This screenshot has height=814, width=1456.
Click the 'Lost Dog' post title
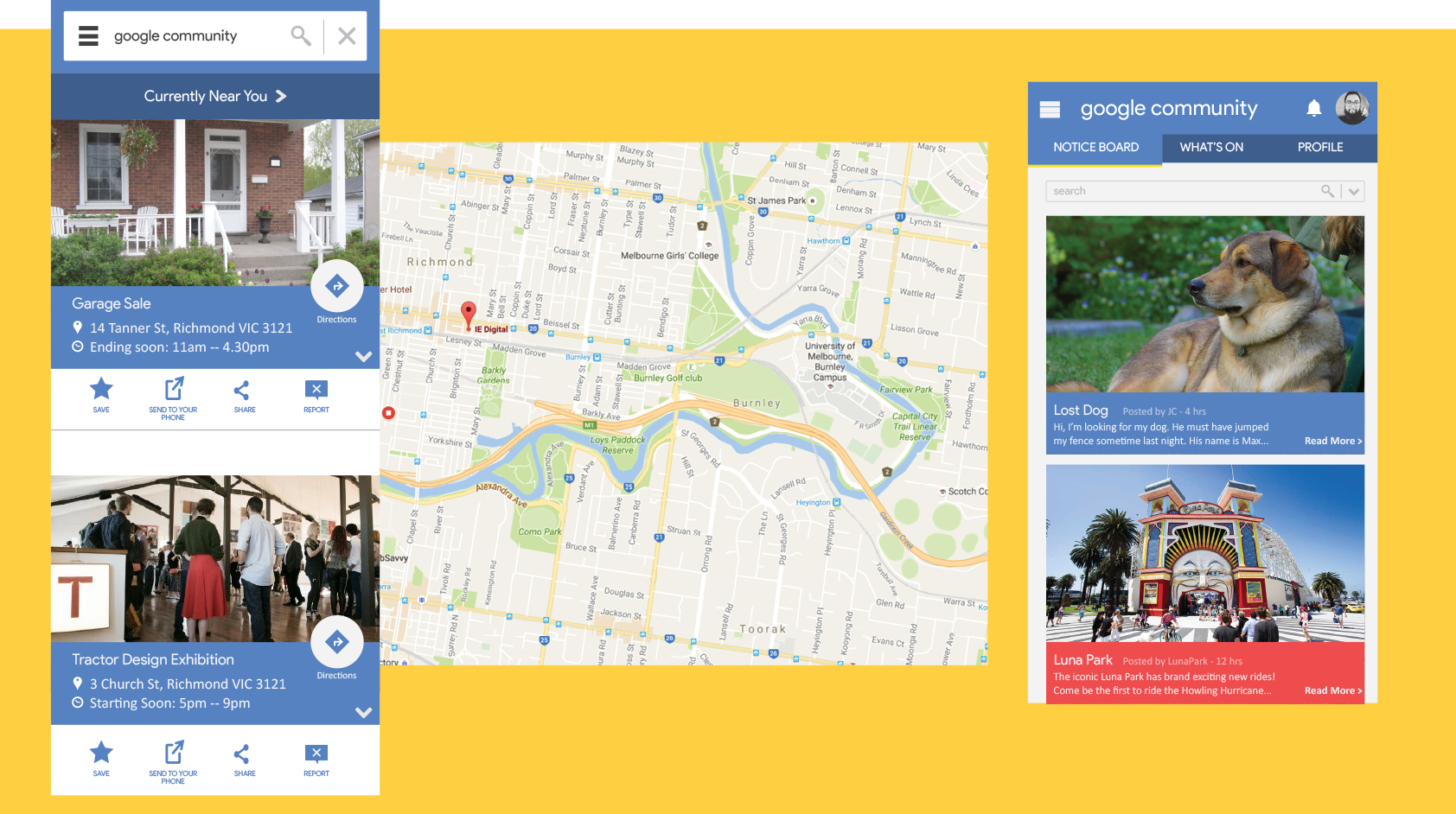pyautogui.click(x=1081, y=410)
